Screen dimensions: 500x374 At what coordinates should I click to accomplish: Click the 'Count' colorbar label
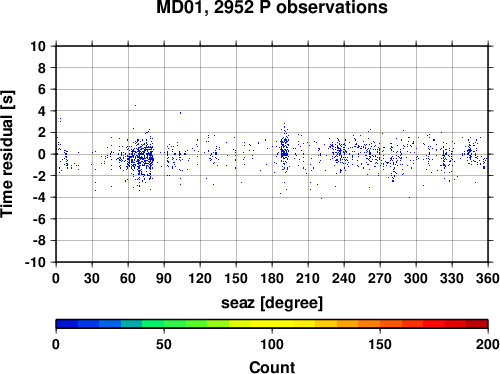click(x=272, y=367)
